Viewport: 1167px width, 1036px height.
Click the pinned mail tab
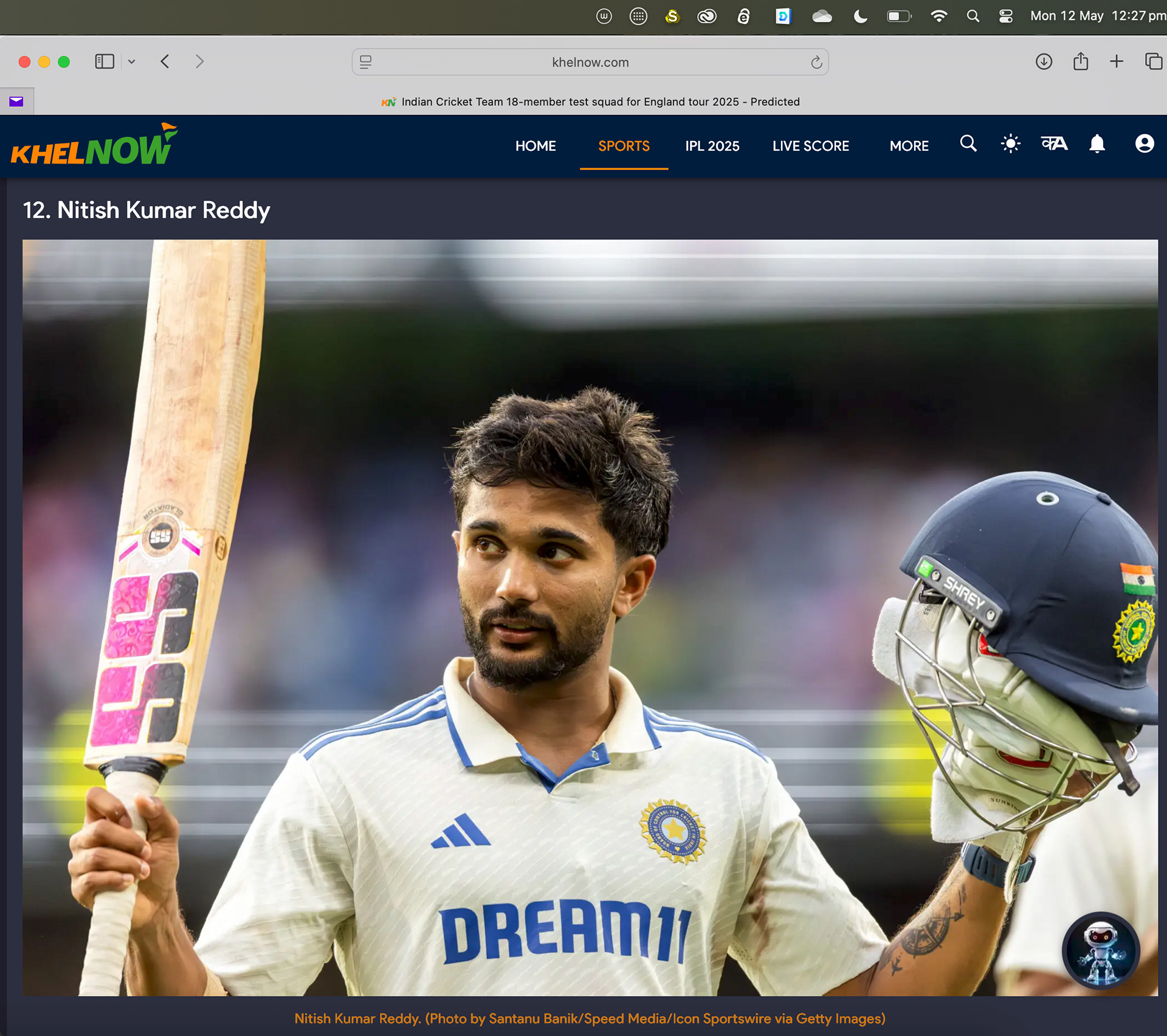click(16, 101)
